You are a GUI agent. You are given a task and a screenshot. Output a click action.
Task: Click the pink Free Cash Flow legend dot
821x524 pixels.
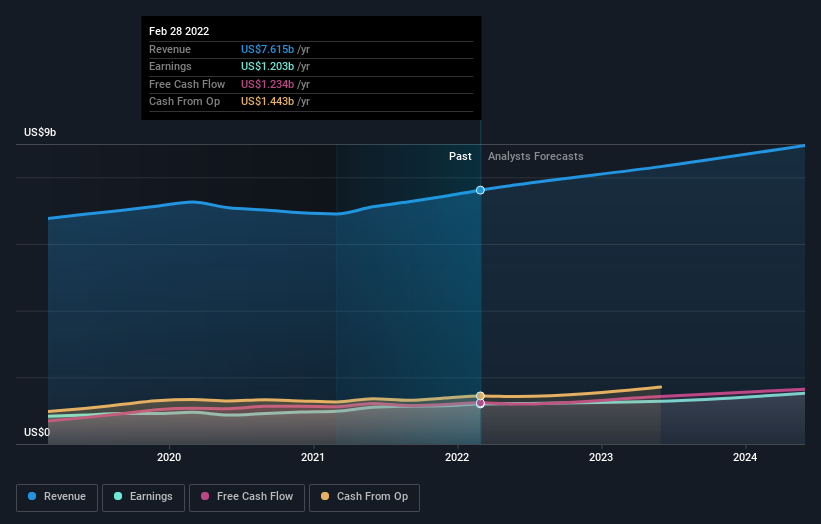coord(205,496)
